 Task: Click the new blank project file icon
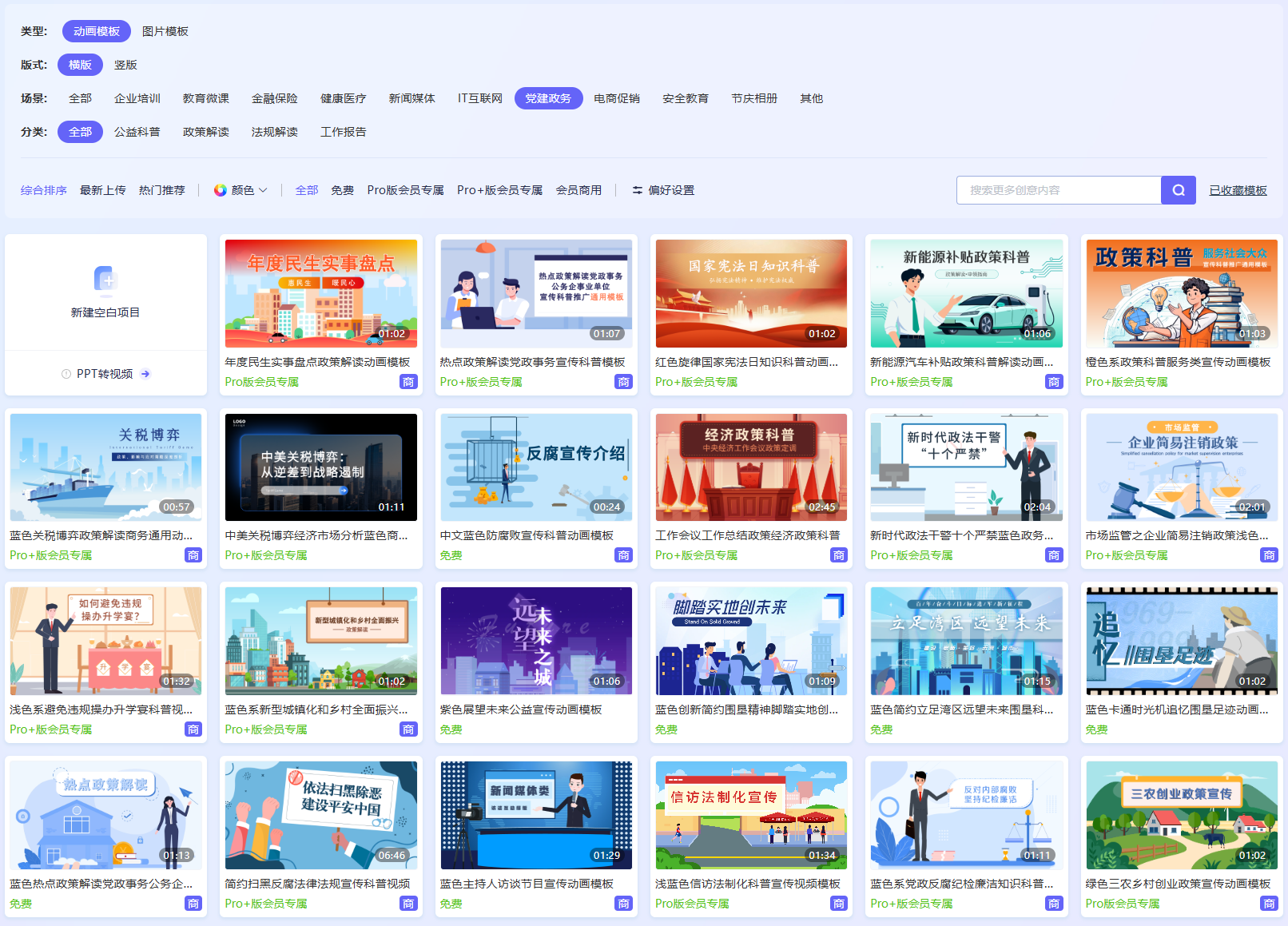point(105,280)
